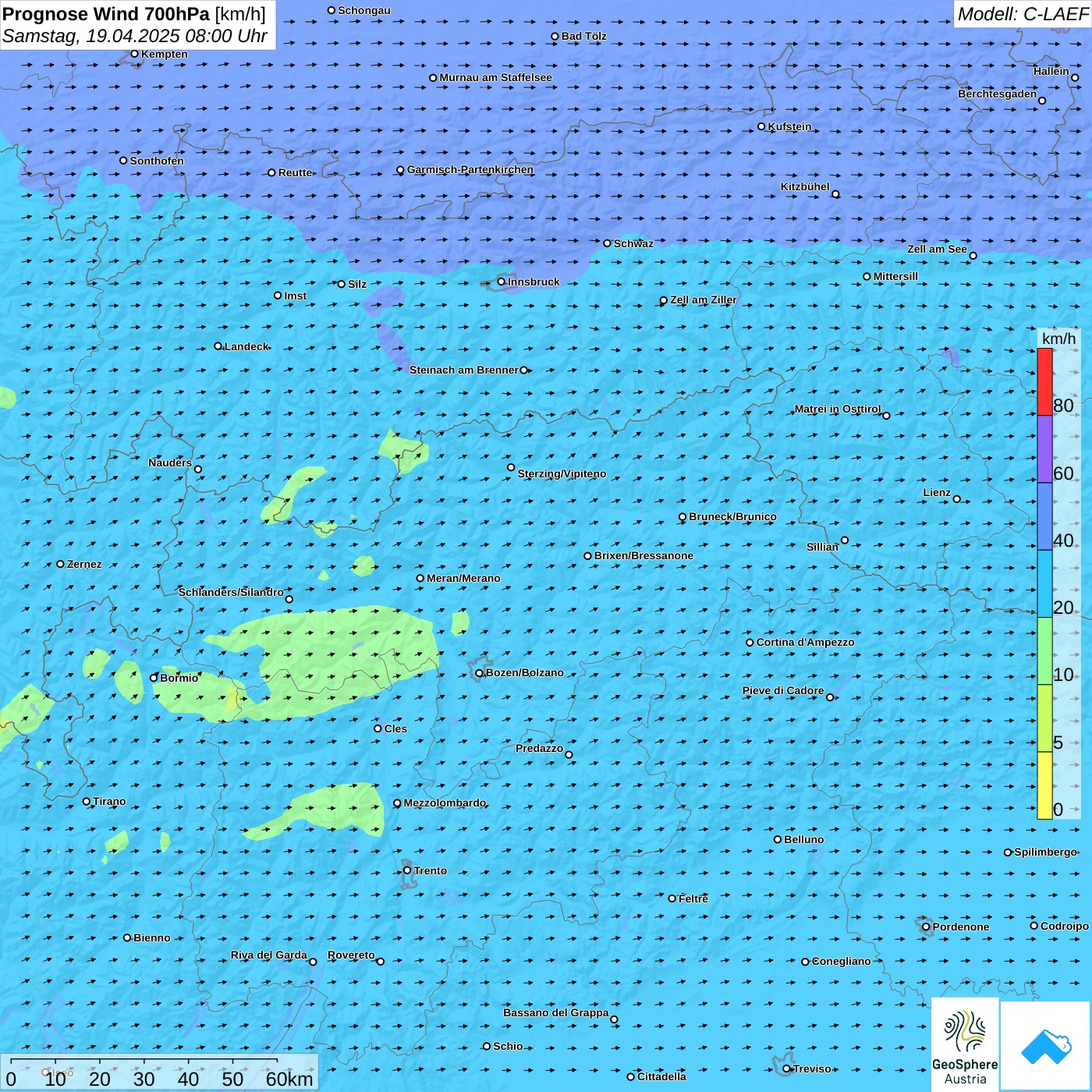The height and width of the screenshot is (1092, 1092).
Task: Click the Zell am Ziller label
Action: click(x=703, y=300)
